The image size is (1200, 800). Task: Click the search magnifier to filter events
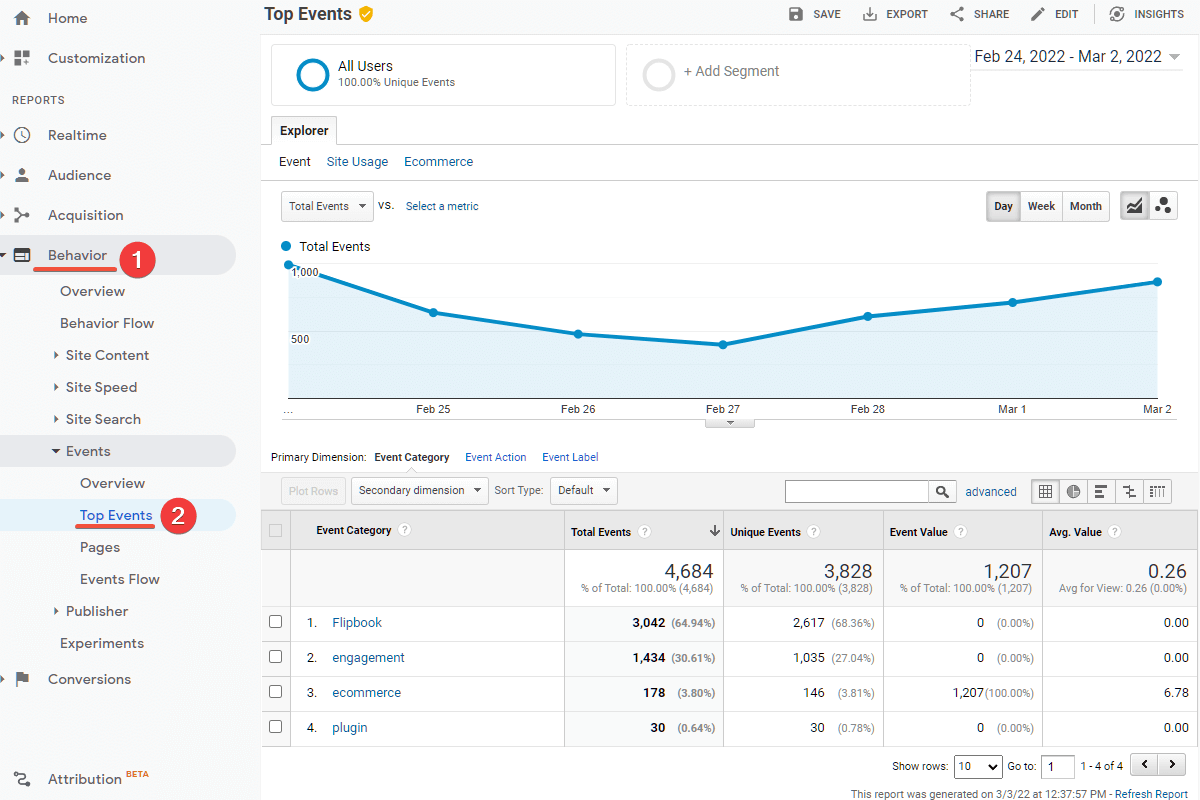coord(941,491)
